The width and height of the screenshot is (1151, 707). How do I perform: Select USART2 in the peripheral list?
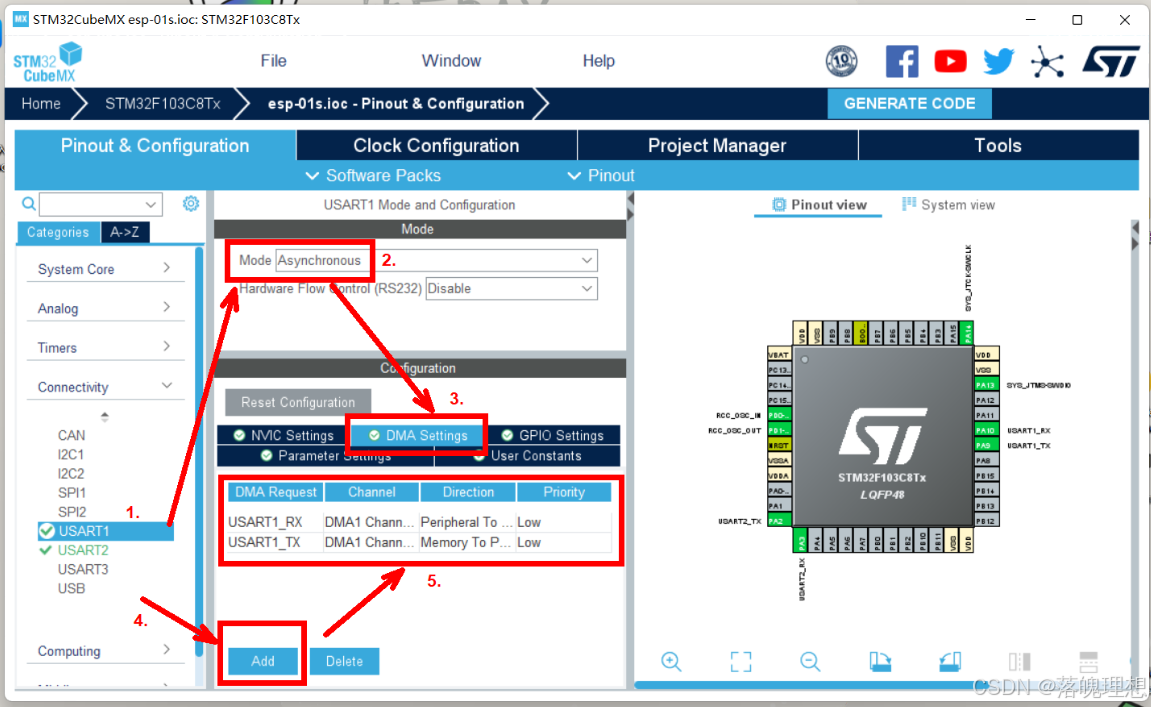point(83,550)
